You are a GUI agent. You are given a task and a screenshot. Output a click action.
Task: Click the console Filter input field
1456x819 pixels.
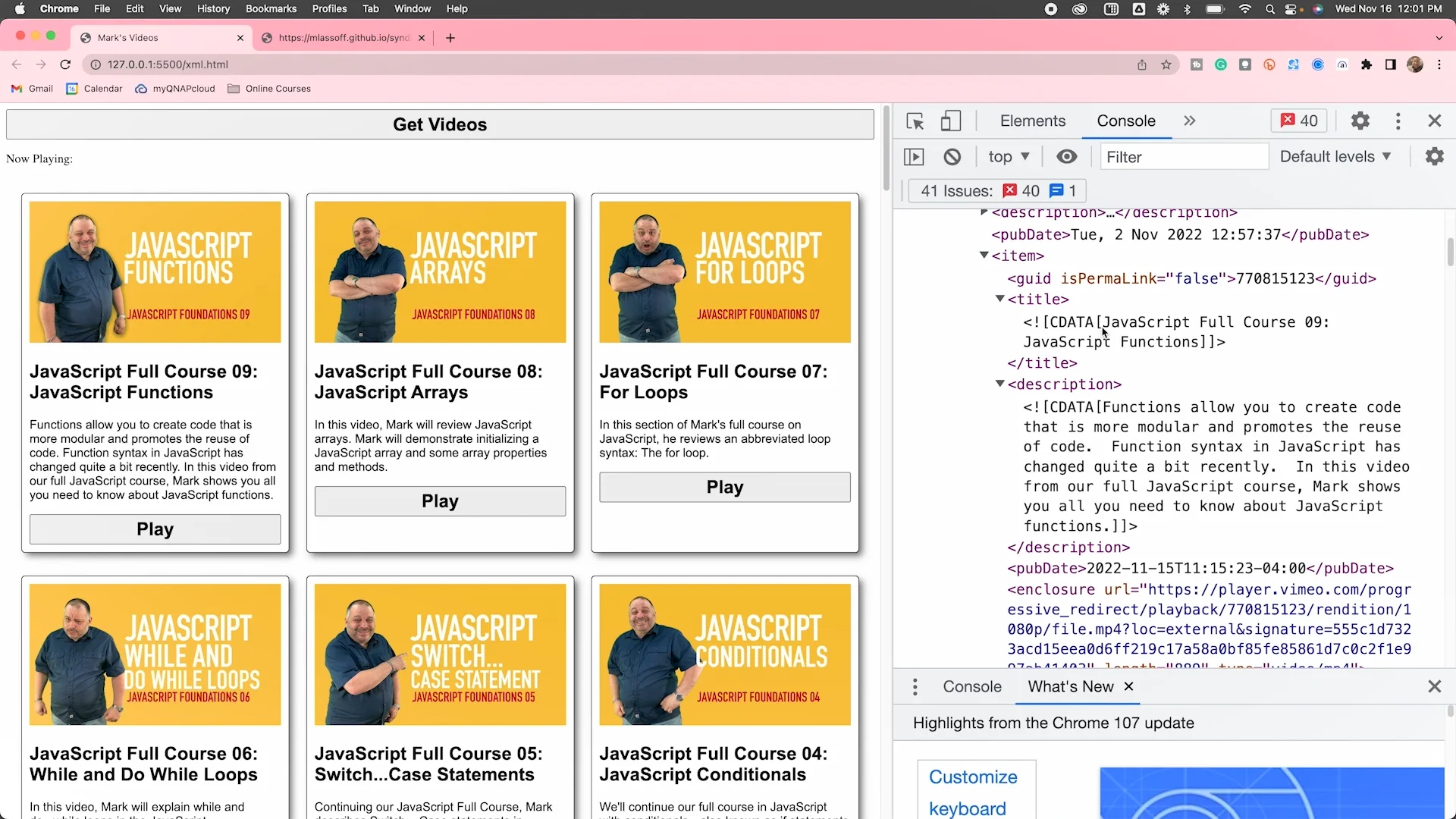click(x=1183, y=157)
